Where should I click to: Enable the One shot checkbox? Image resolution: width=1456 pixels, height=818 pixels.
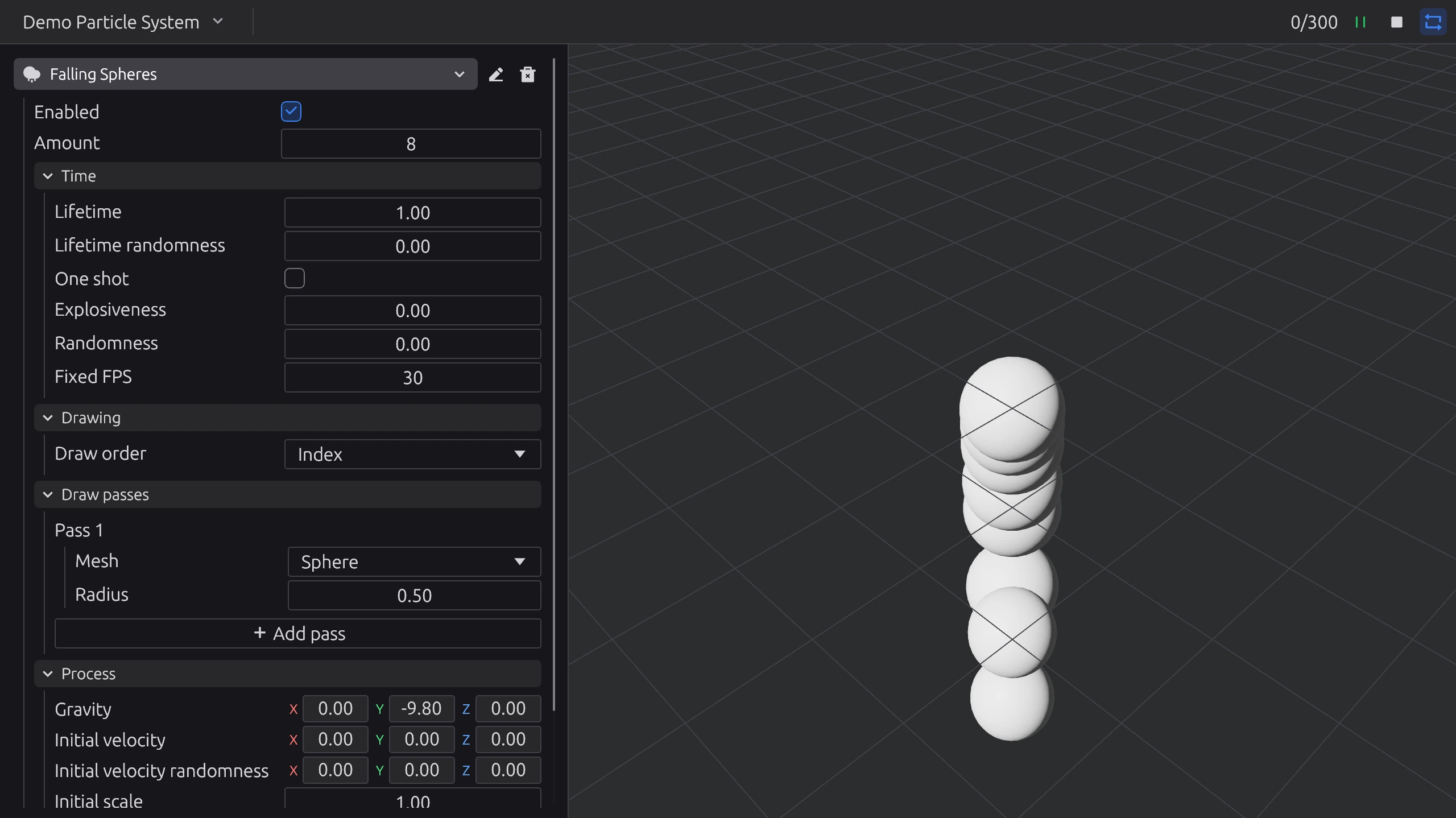pos(295,278)
